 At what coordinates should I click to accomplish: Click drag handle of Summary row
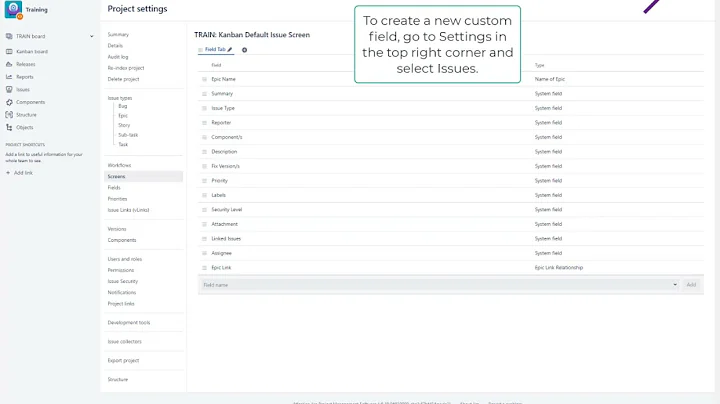[204, 94]
